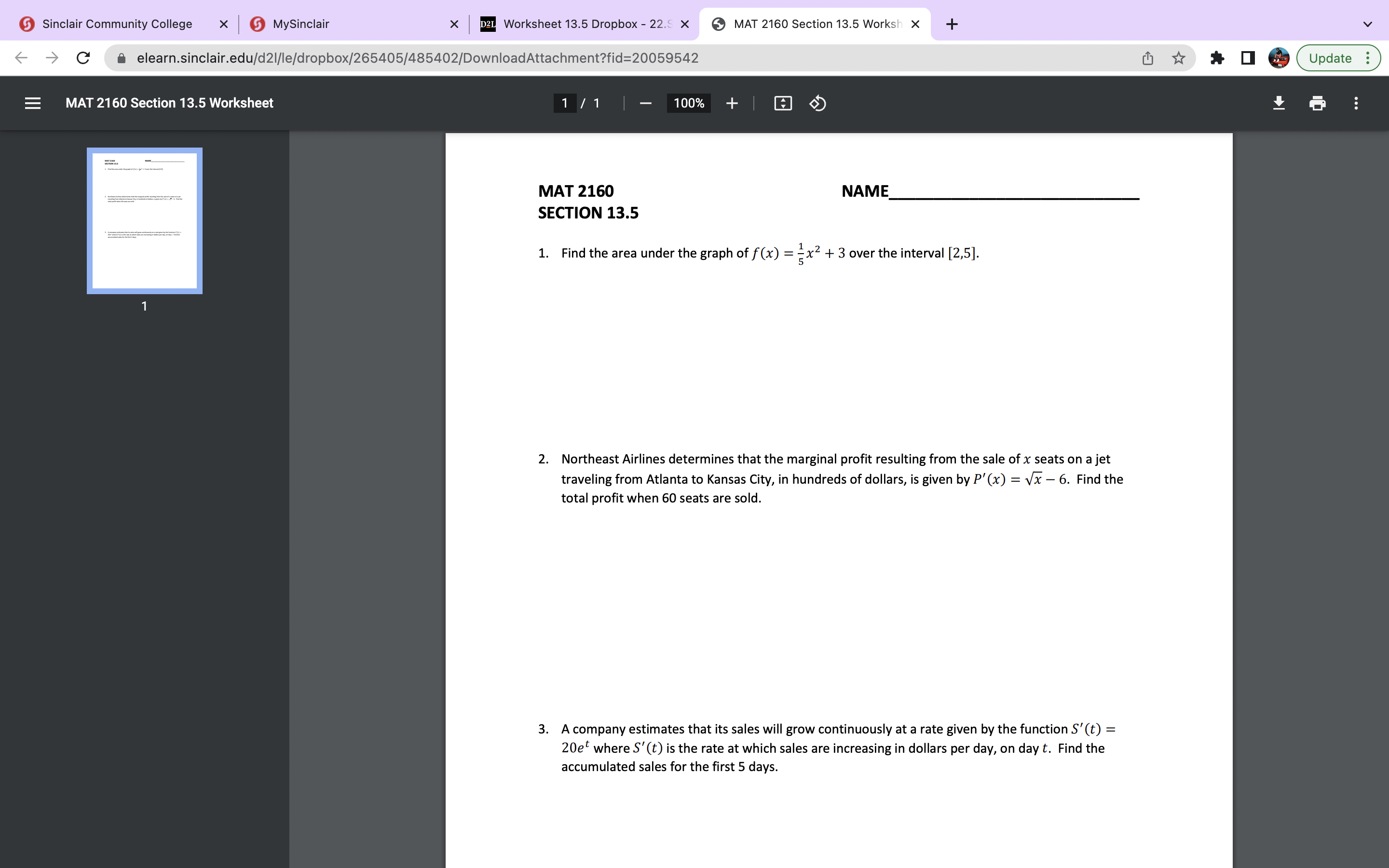Viewport: 1389px width, 868px height.
Task: Open the browser extensions puzzle icon
Action: pos(1217,57)
